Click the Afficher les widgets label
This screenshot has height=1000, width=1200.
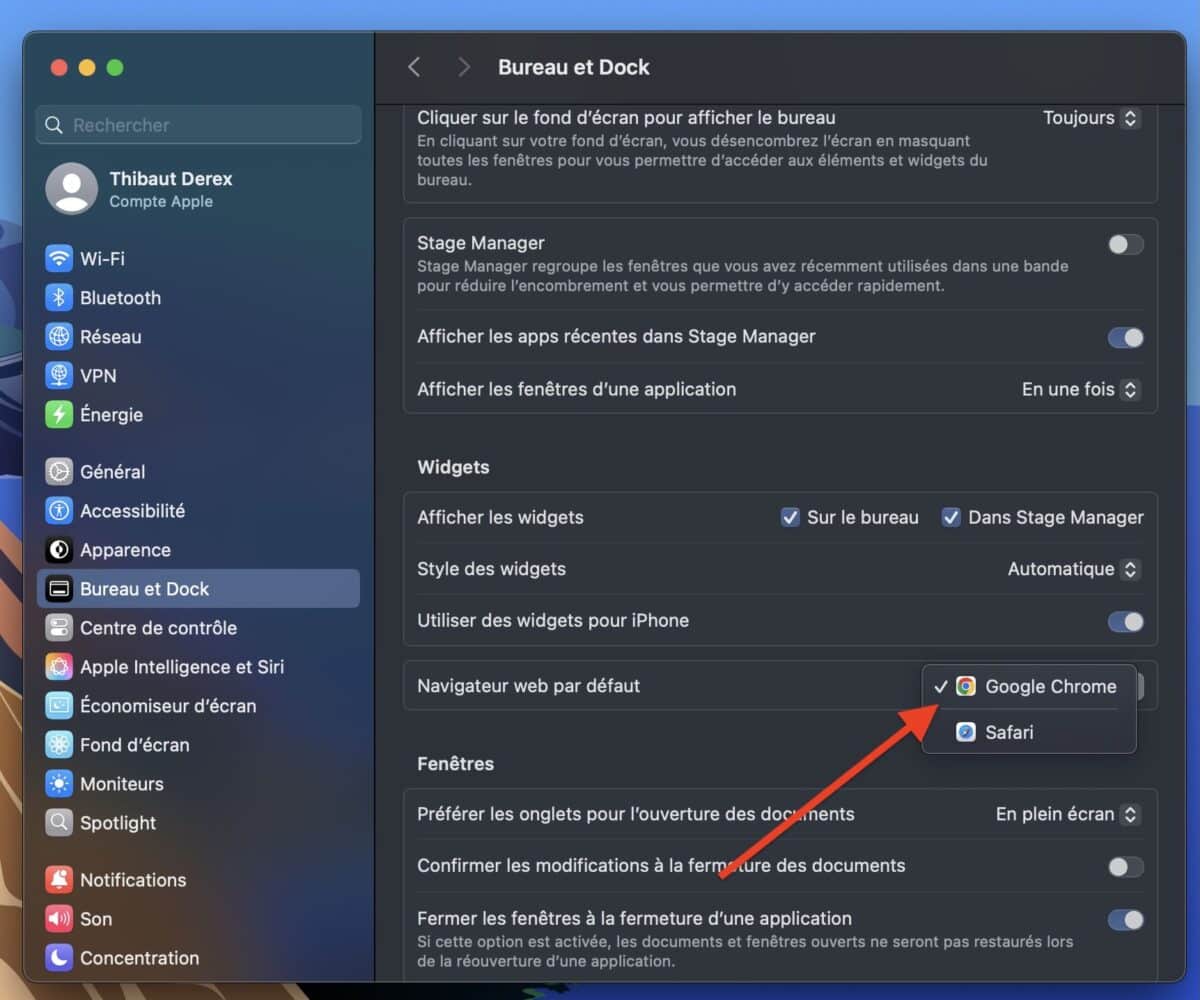click(500, 517)
